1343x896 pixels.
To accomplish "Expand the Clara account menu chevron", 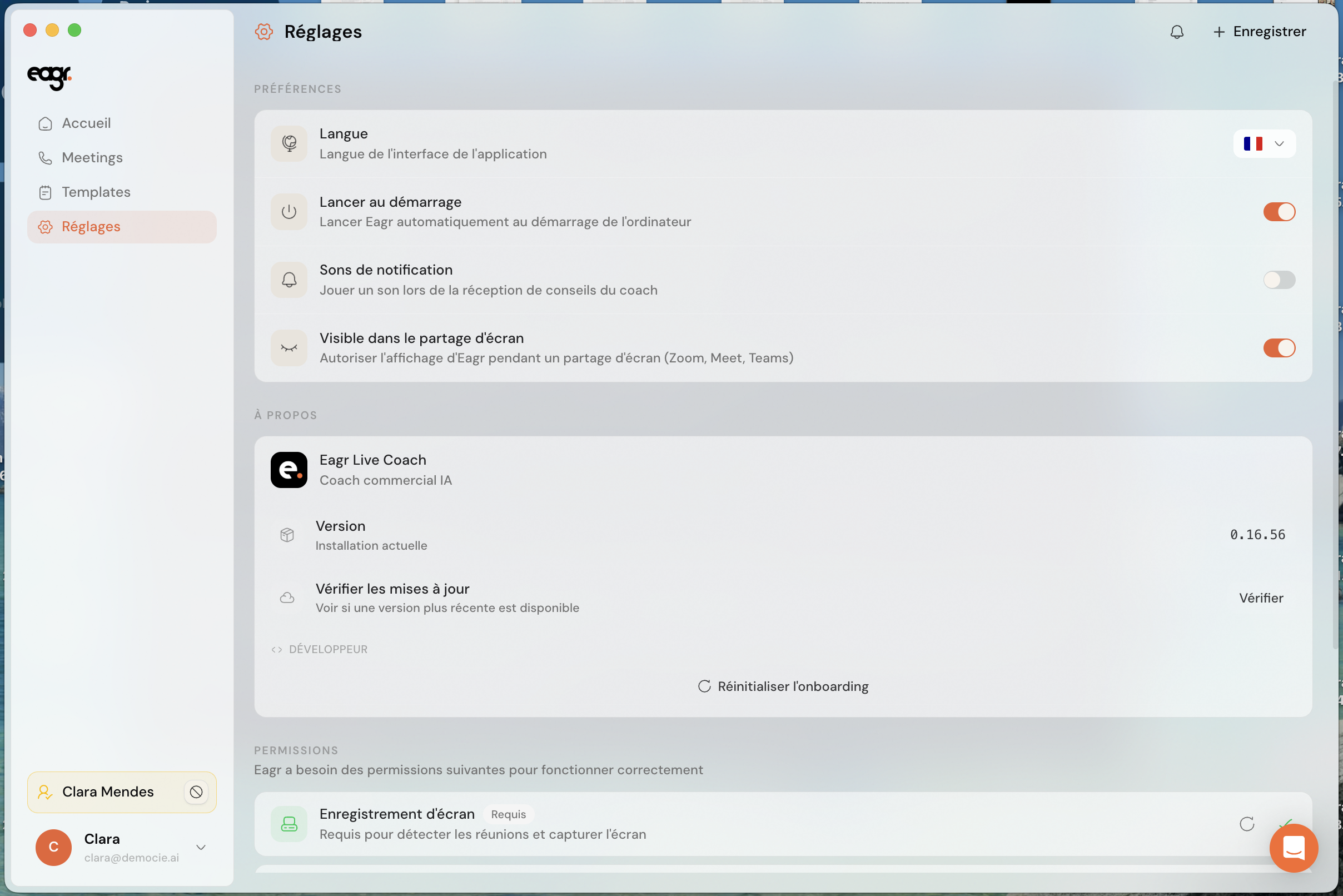I will click(x=201, y=847).
